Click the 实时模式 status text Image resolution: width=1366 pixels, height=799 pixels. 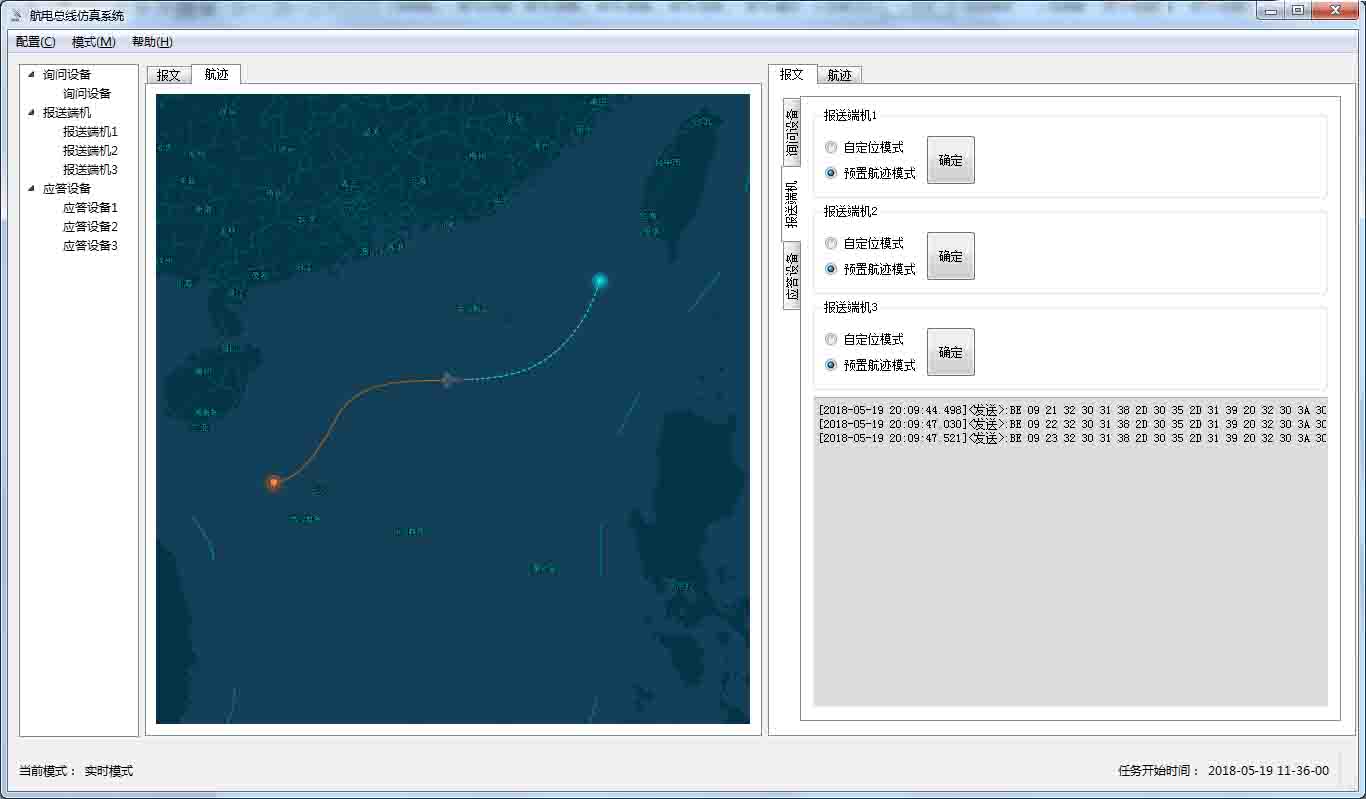108,771
